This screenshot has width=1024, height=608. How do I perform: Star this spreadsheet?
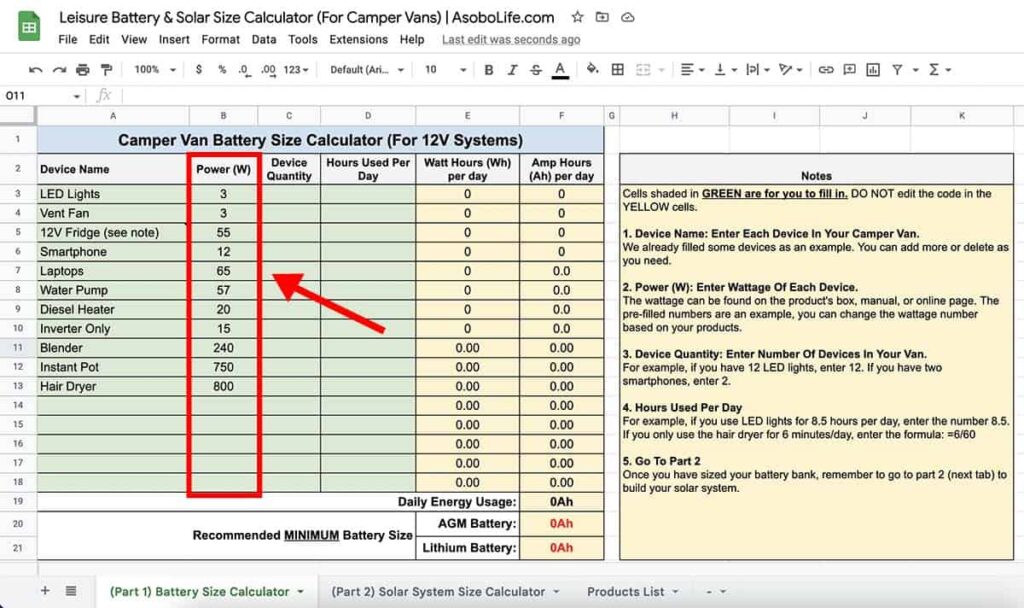click(x=577, y=17)
